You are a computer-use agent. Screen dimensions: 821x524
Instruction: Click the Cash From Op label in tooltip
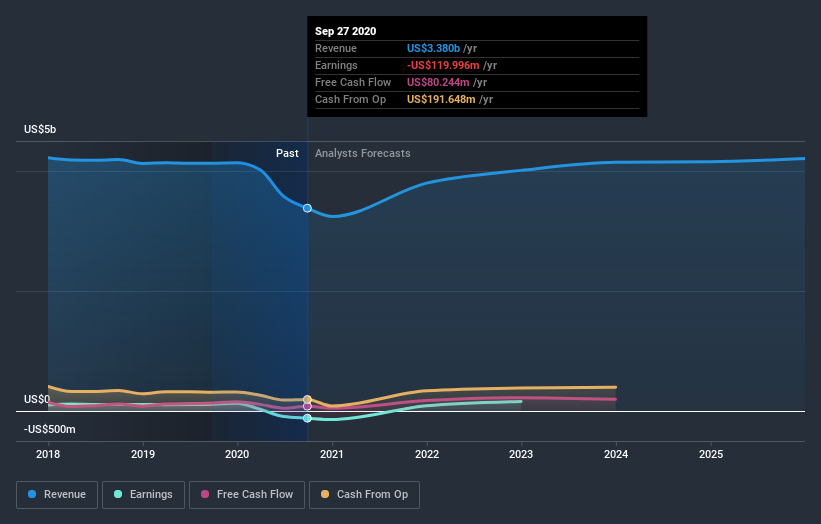pos(350,99)
